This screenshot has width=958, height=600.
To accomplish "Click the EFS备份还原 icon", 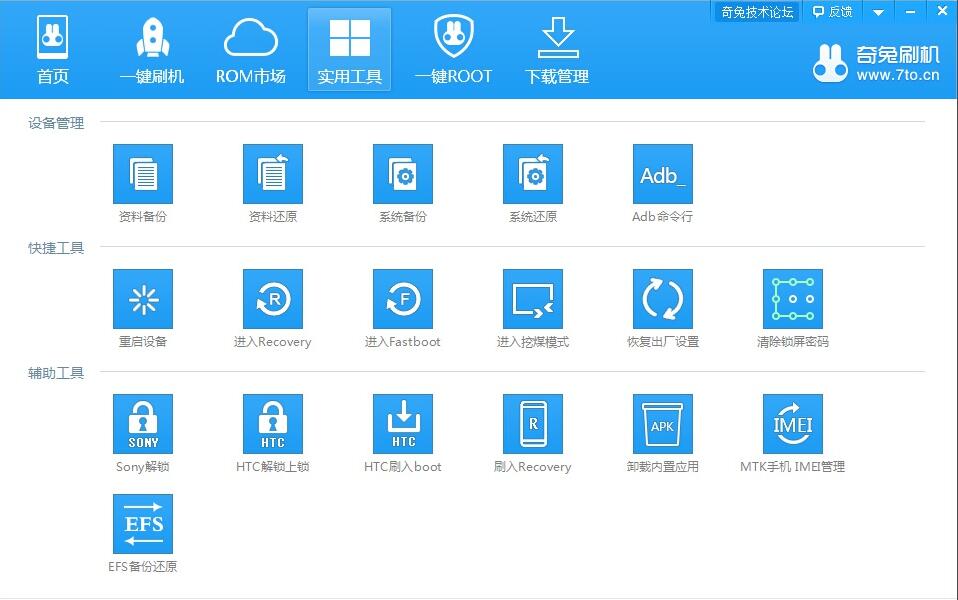I will point(142,524).
